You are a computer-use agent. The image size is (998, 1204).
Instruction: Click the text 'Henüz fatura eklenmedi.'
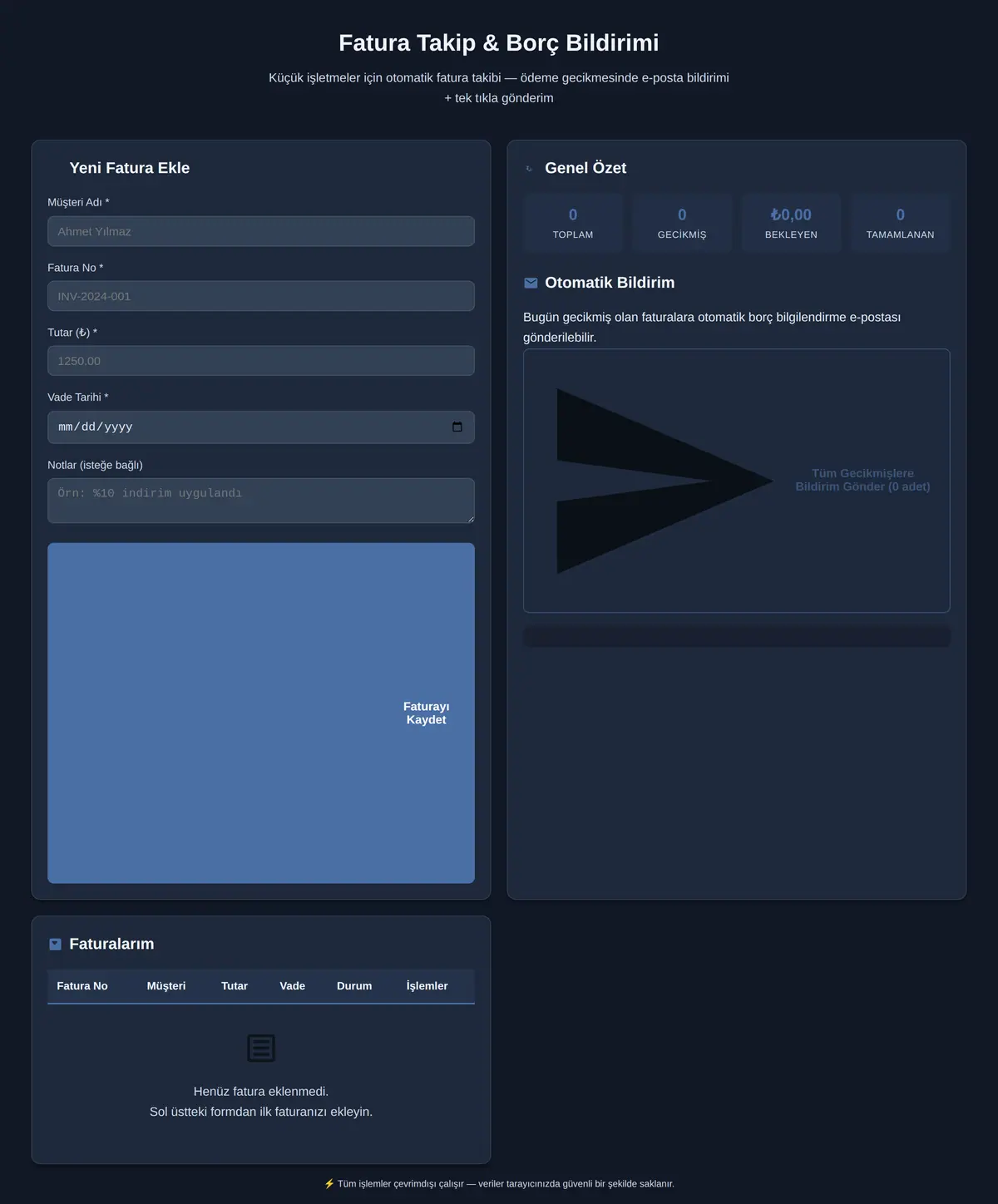(x=261, y=1091)
